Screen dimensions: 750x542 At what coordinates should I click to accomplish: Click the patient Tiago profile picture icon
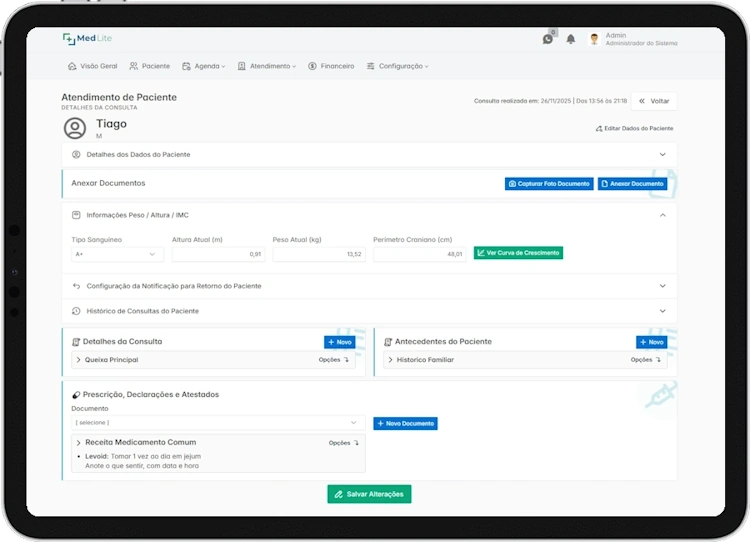tap(75, 128)
